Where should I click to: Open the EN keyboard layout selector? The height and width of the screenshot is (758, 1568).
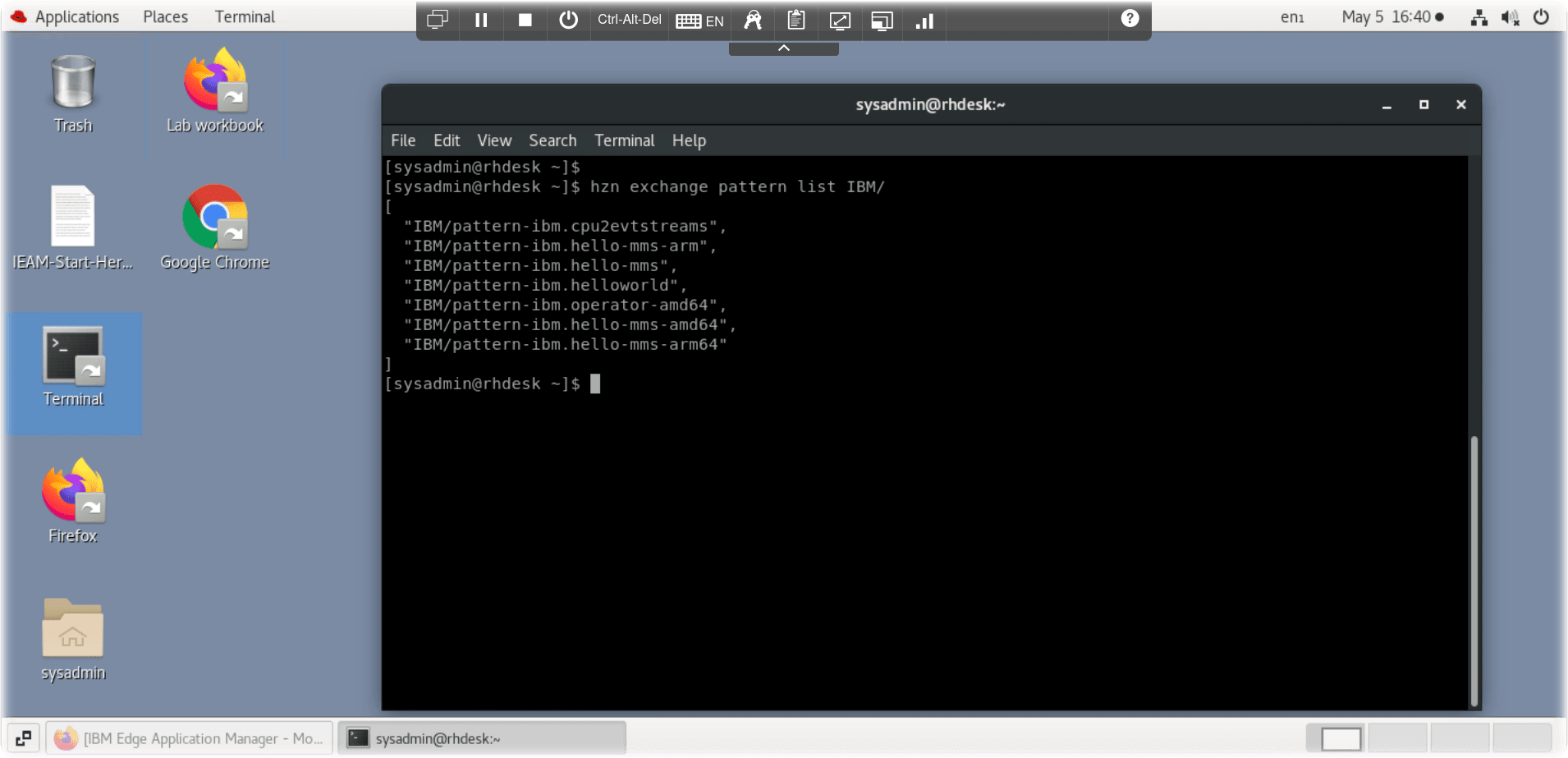pos(699,21)
